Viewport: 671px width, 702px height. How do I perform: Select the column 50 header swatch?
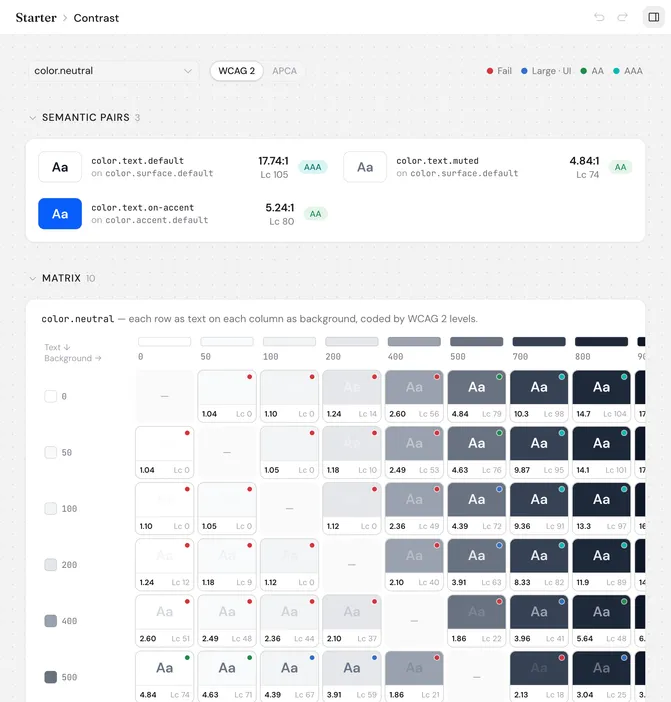click(x=227, y=342)
